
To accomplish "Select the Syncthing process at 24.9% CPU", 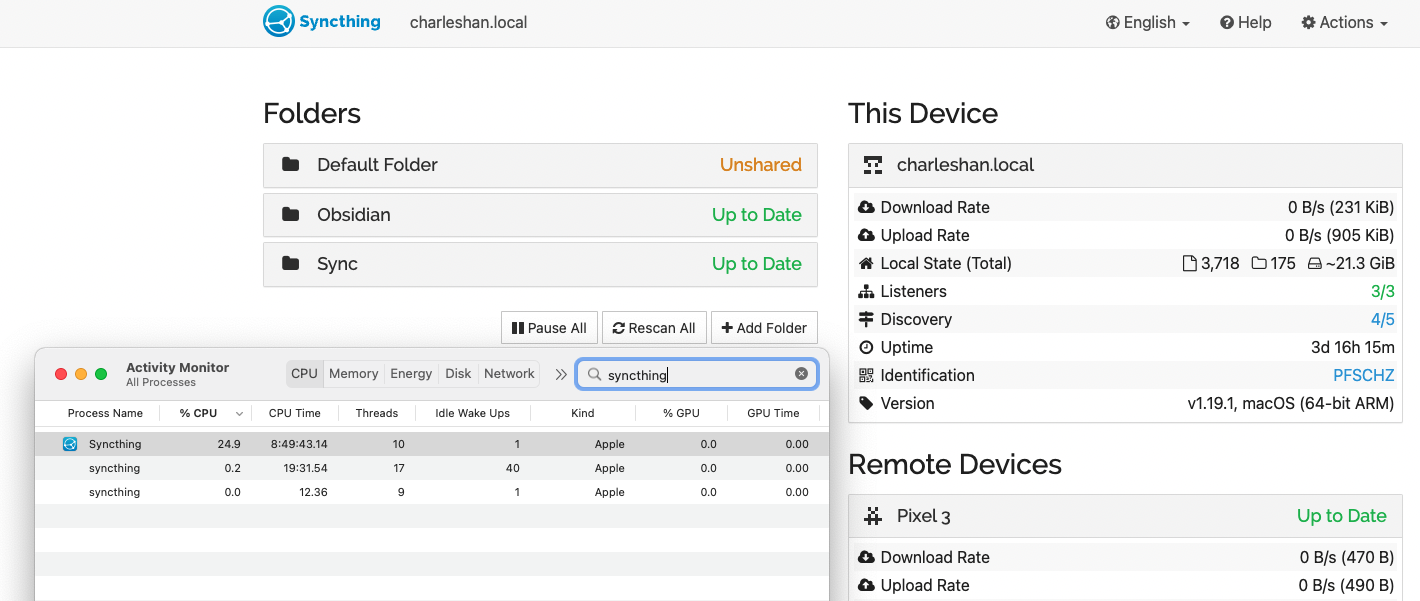I will [x=432, y=444].
